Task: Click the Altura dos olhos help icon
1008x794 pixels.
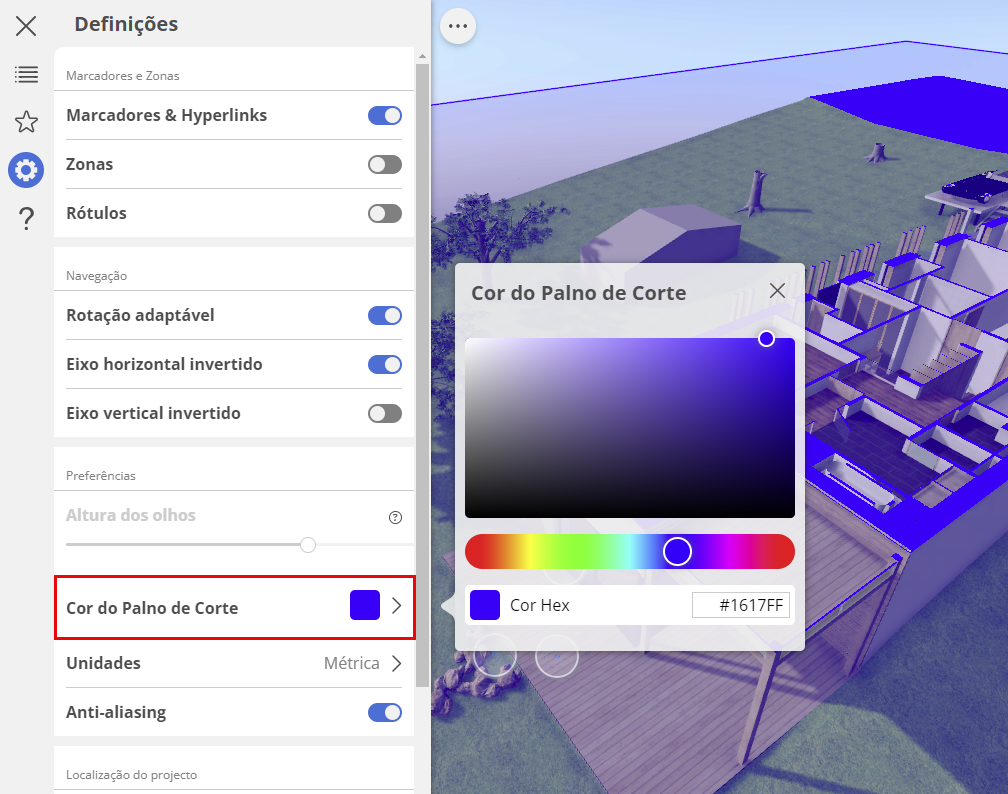Action: pos(395,518)
